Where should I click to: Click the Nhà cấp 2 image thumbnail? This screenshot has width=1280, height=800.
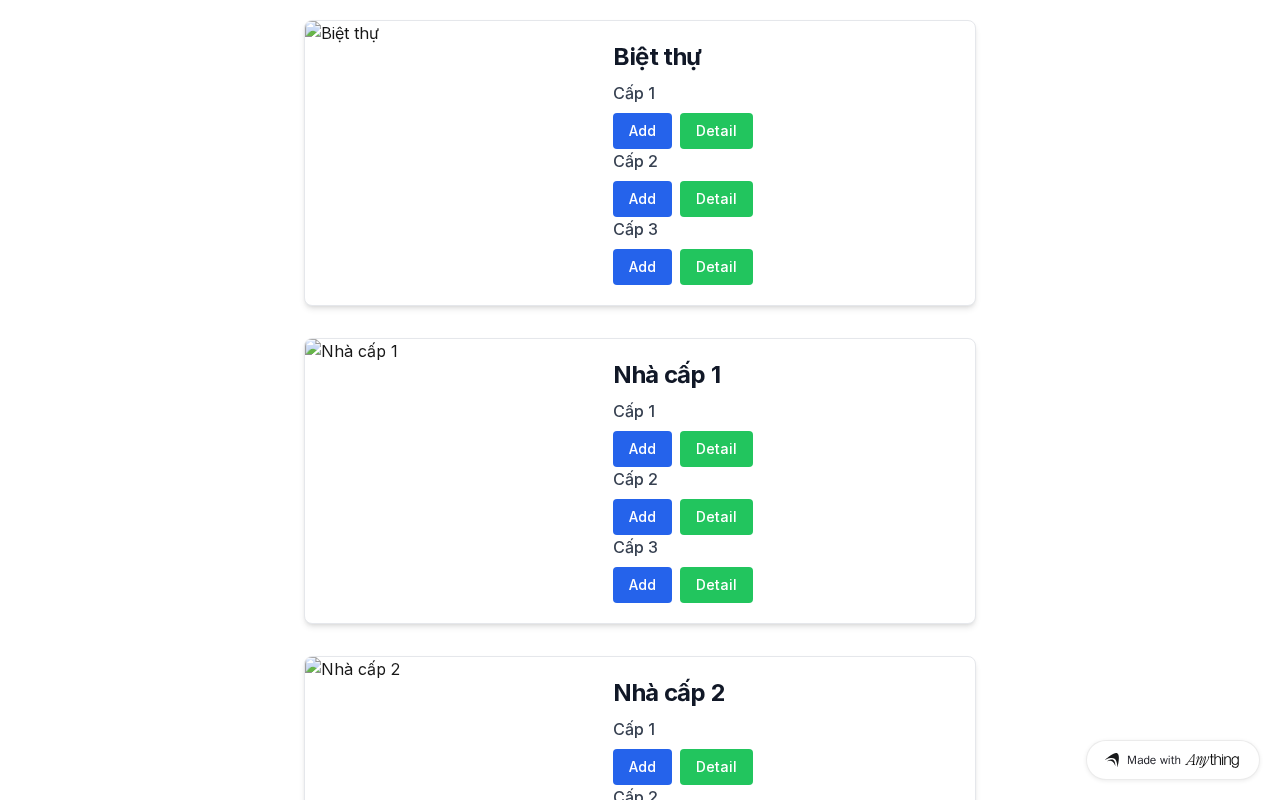pyautogui.click(x=353, y=669)
